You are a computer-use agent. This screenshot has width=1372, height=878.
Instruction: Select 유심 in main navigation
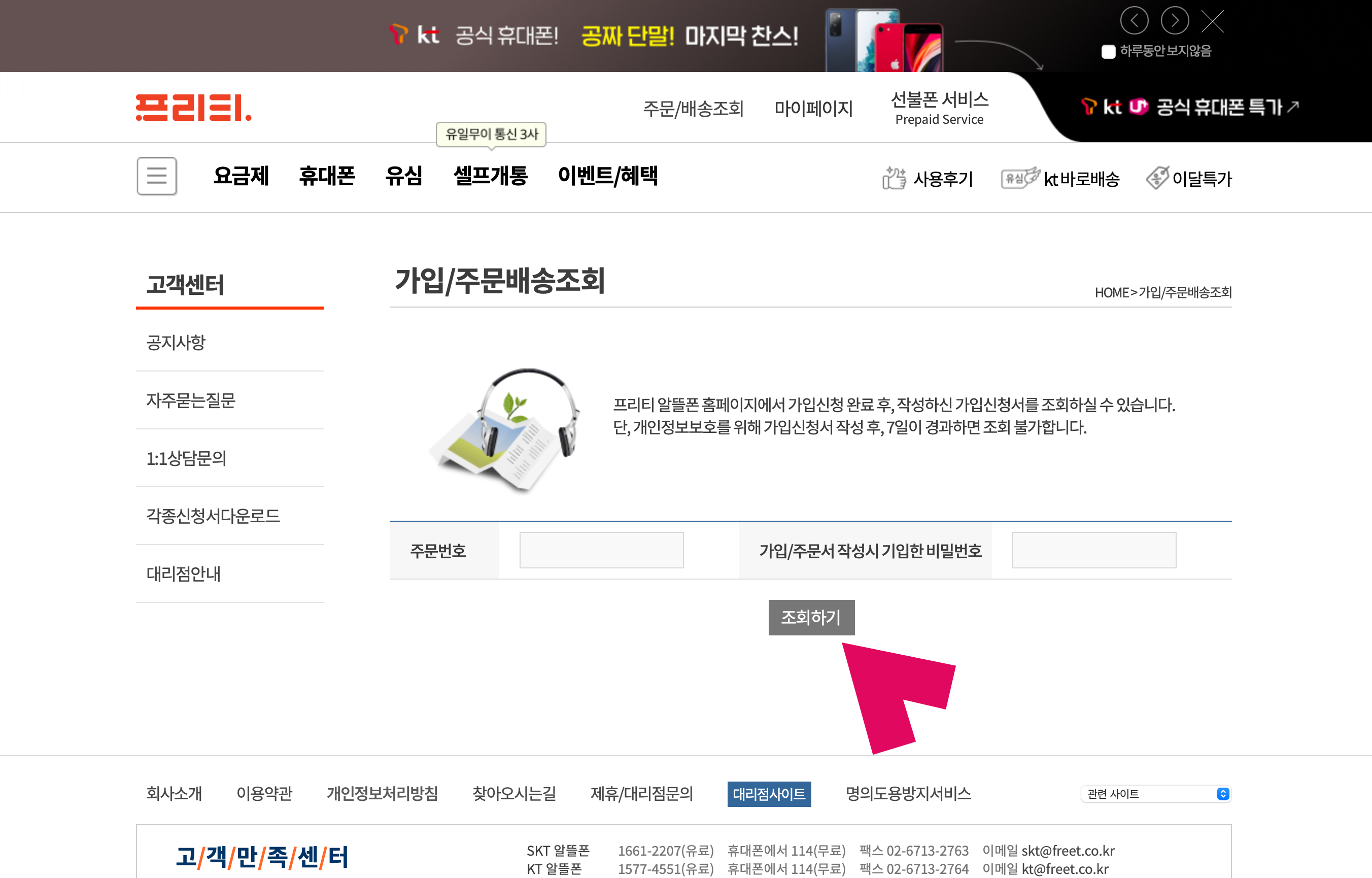coord(404,176)
